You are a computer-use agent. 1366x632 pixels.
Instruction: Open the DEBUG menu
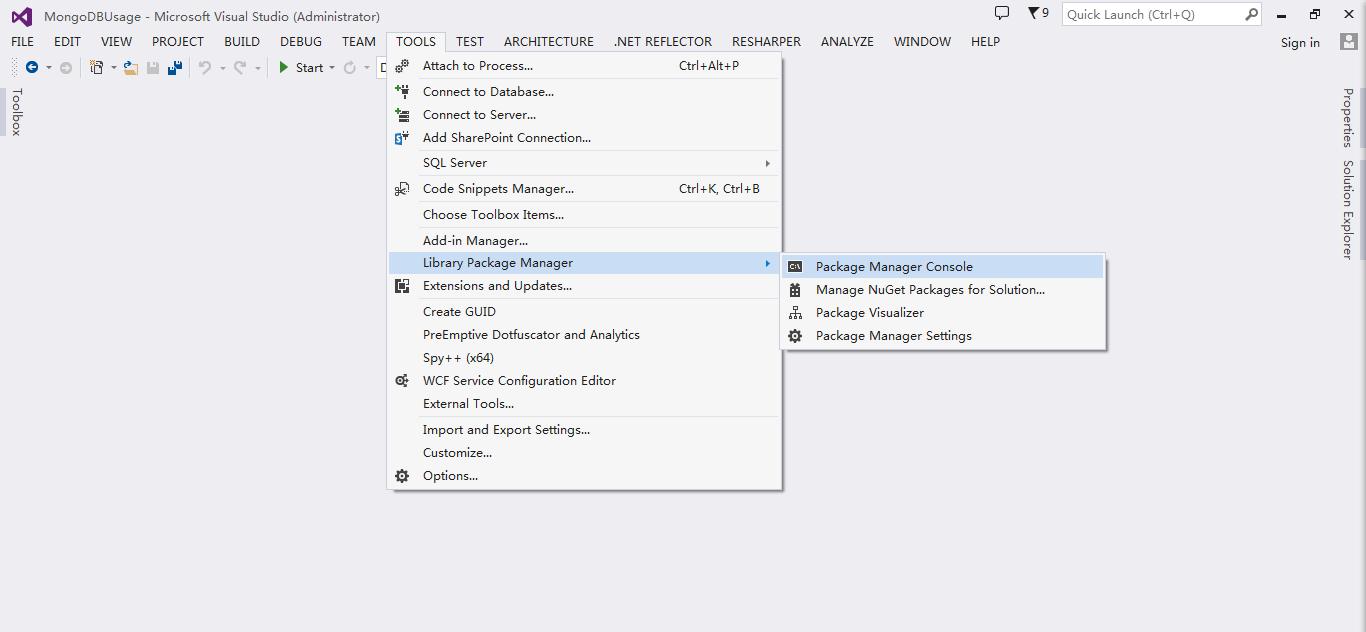tap(301, 42)
